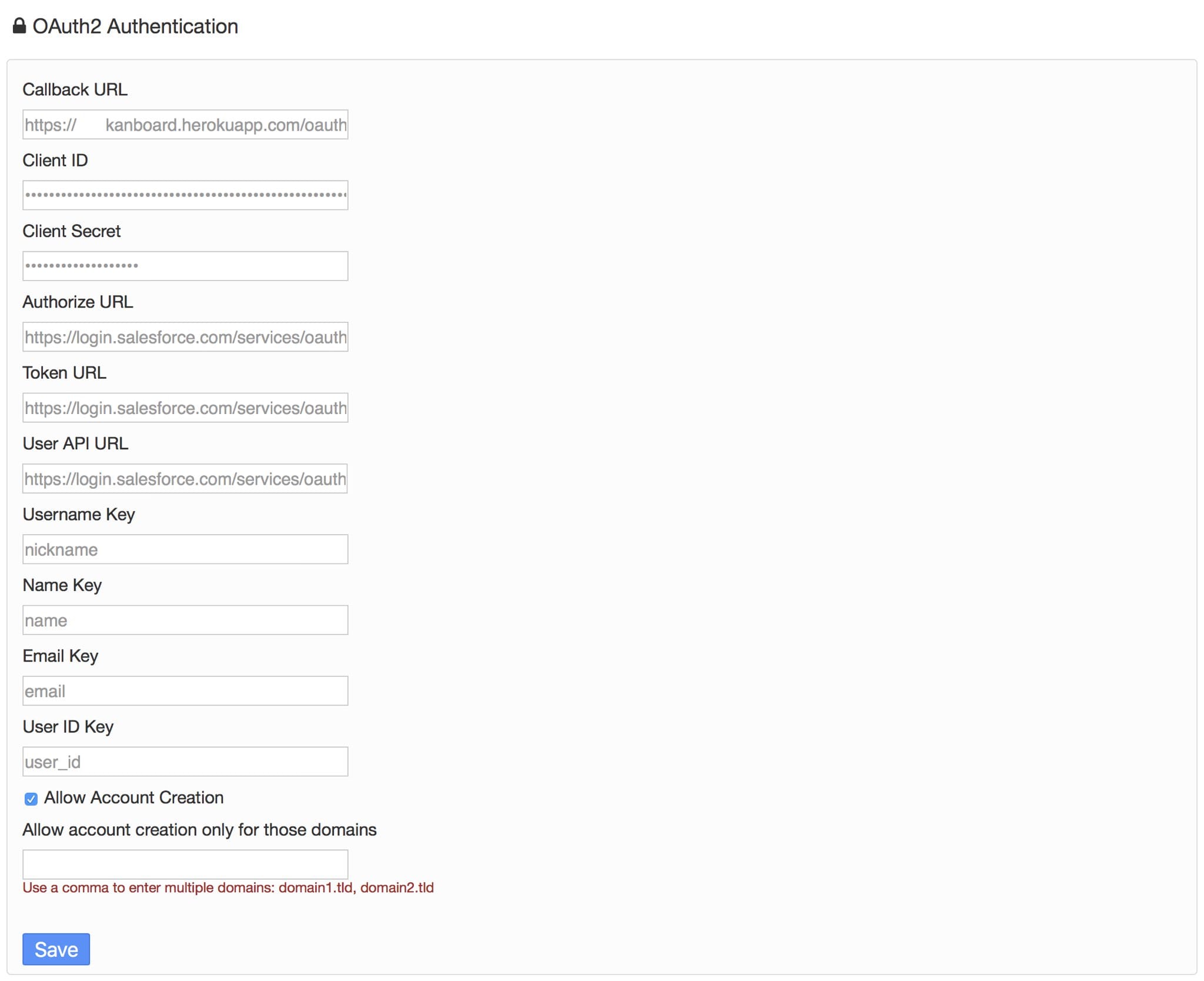Click the multiple domains hint text
The image size is (1204, 981).
(228, 887)
